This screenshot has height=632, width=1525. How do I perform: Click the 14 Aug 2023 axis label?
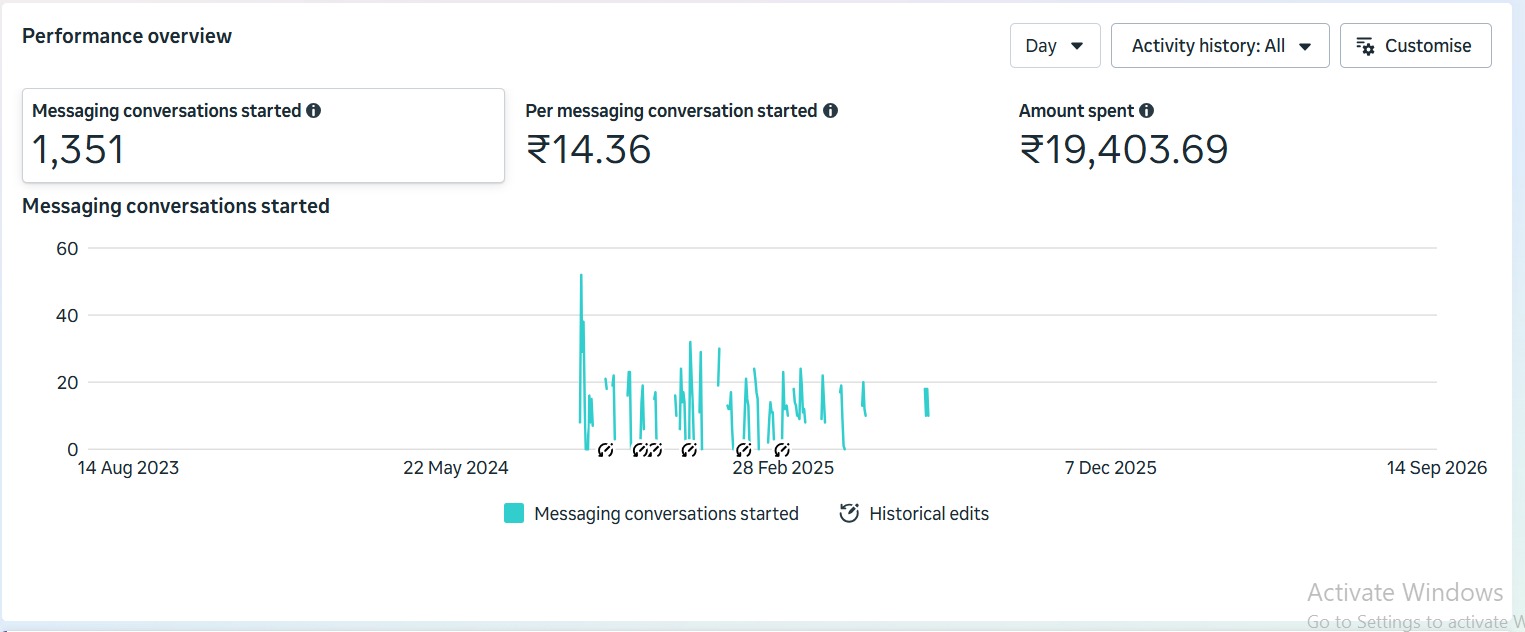pyautogui.click(x=128, y=468)
